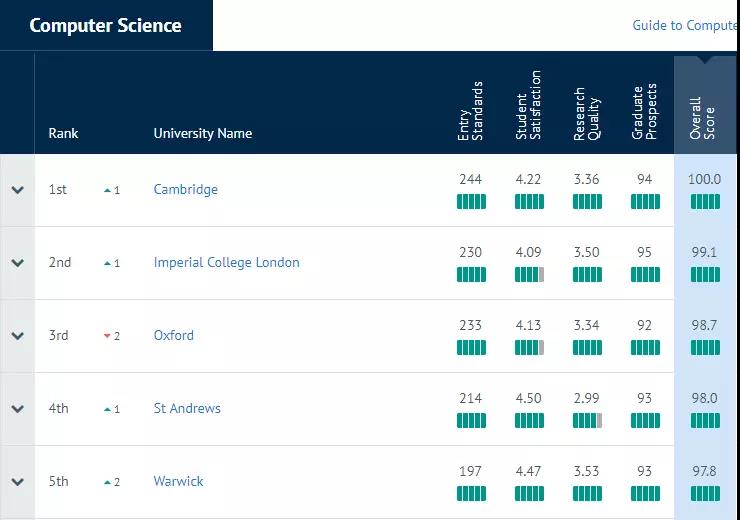Click Warwick's Overall Score bar under 97.8
The width and height of the screenshot is (740, 520).
(x=705, y=493)
